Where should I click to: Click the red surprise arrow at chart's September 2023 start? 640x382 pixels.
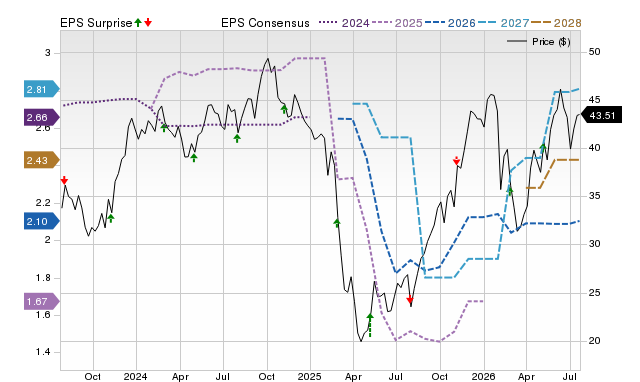point(64,180)
